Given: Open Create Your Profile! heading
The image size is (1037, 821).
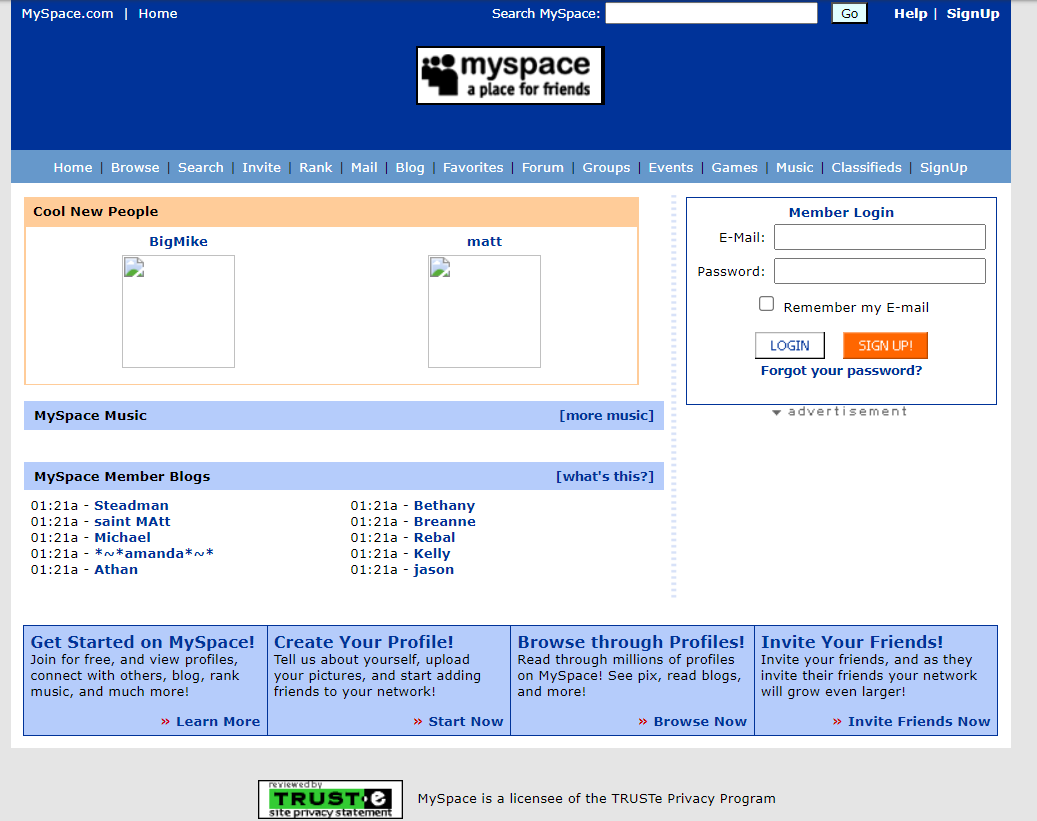Looking at the screenshot, I should click(x=364, y=642).
